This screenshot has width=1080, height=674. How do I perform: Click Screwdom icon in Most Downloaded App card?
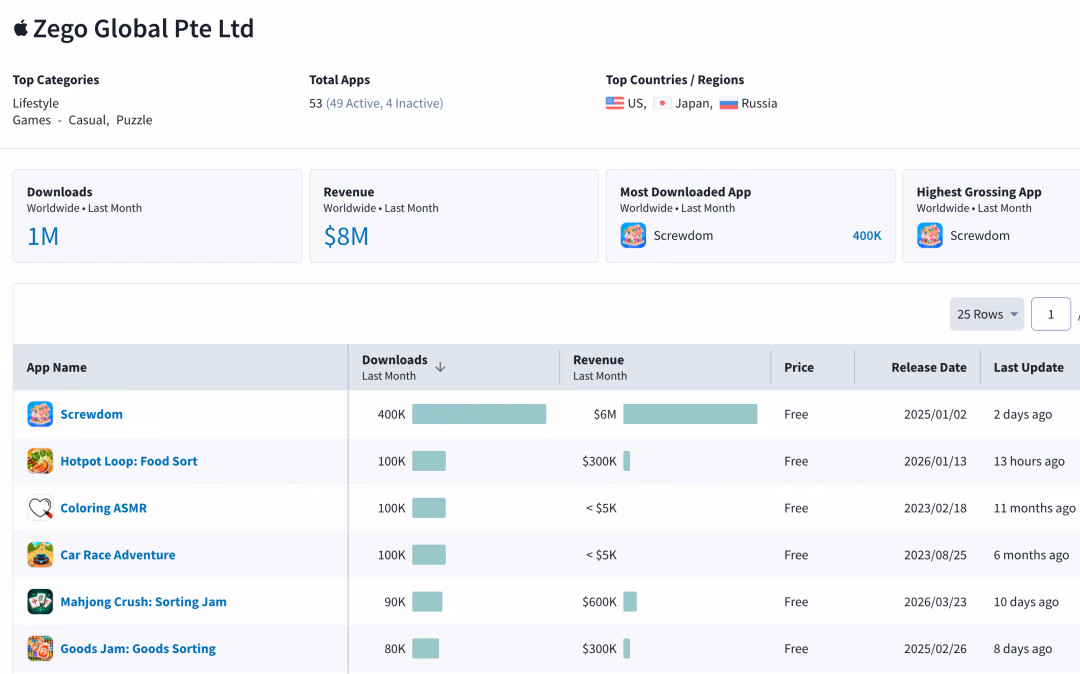633,235
